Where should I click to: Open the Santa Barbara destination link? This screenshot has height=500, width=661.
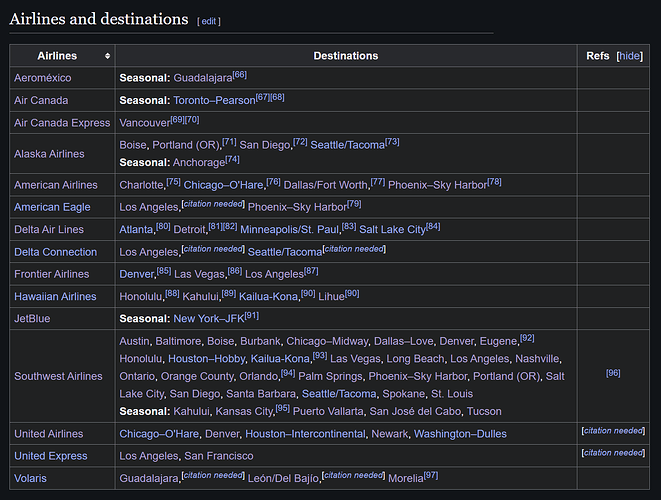261,394
